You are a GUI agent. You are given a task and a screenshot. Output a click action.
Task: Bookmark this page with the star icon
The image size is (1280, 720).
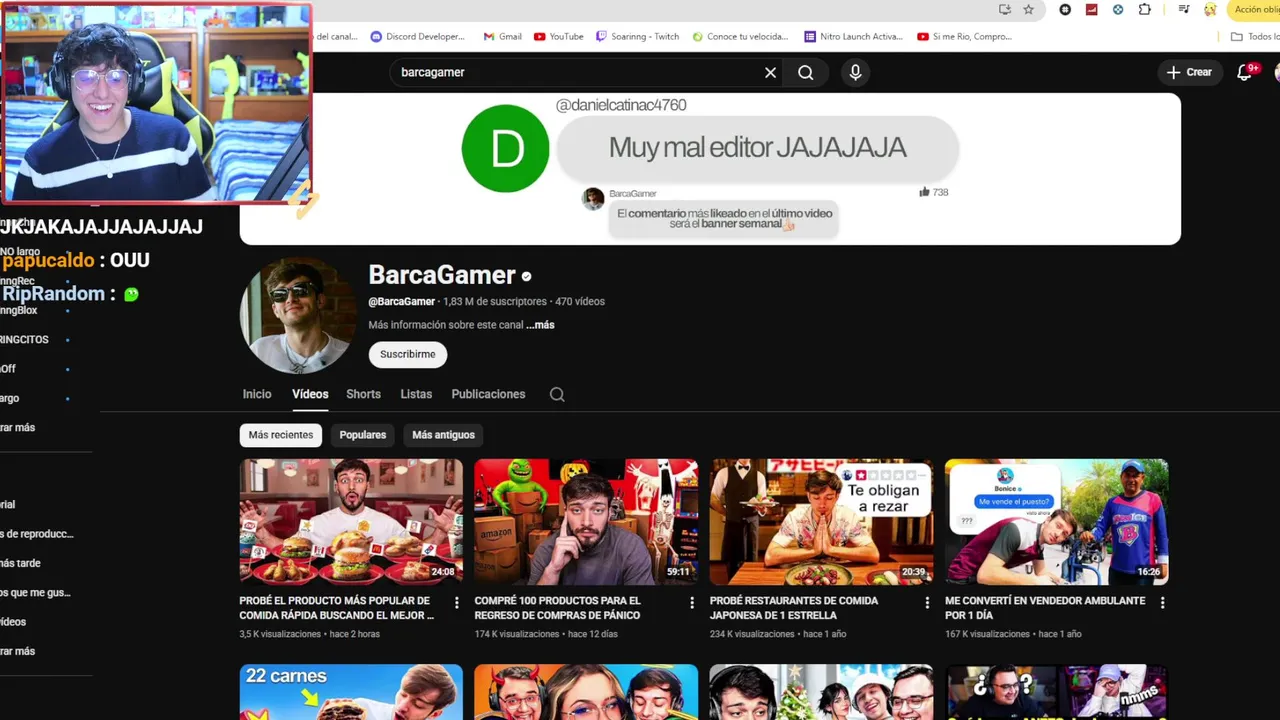1028,9
